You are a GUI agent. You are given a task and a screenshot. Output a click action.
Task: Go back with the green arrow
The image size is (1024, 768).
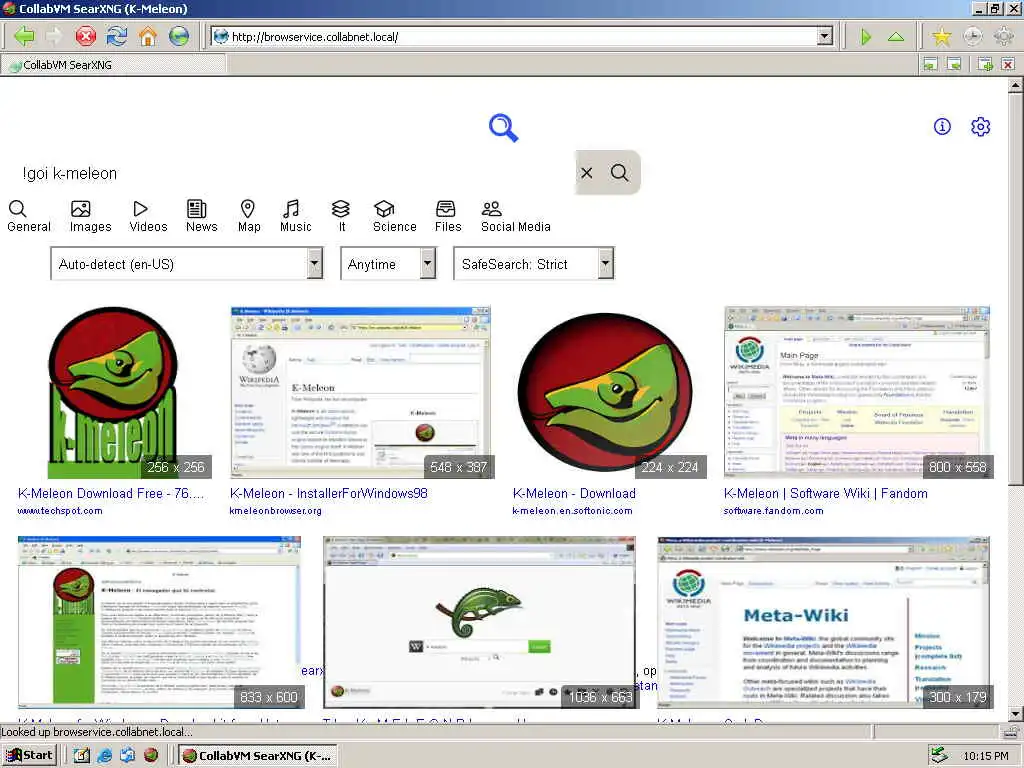[24, 36]
